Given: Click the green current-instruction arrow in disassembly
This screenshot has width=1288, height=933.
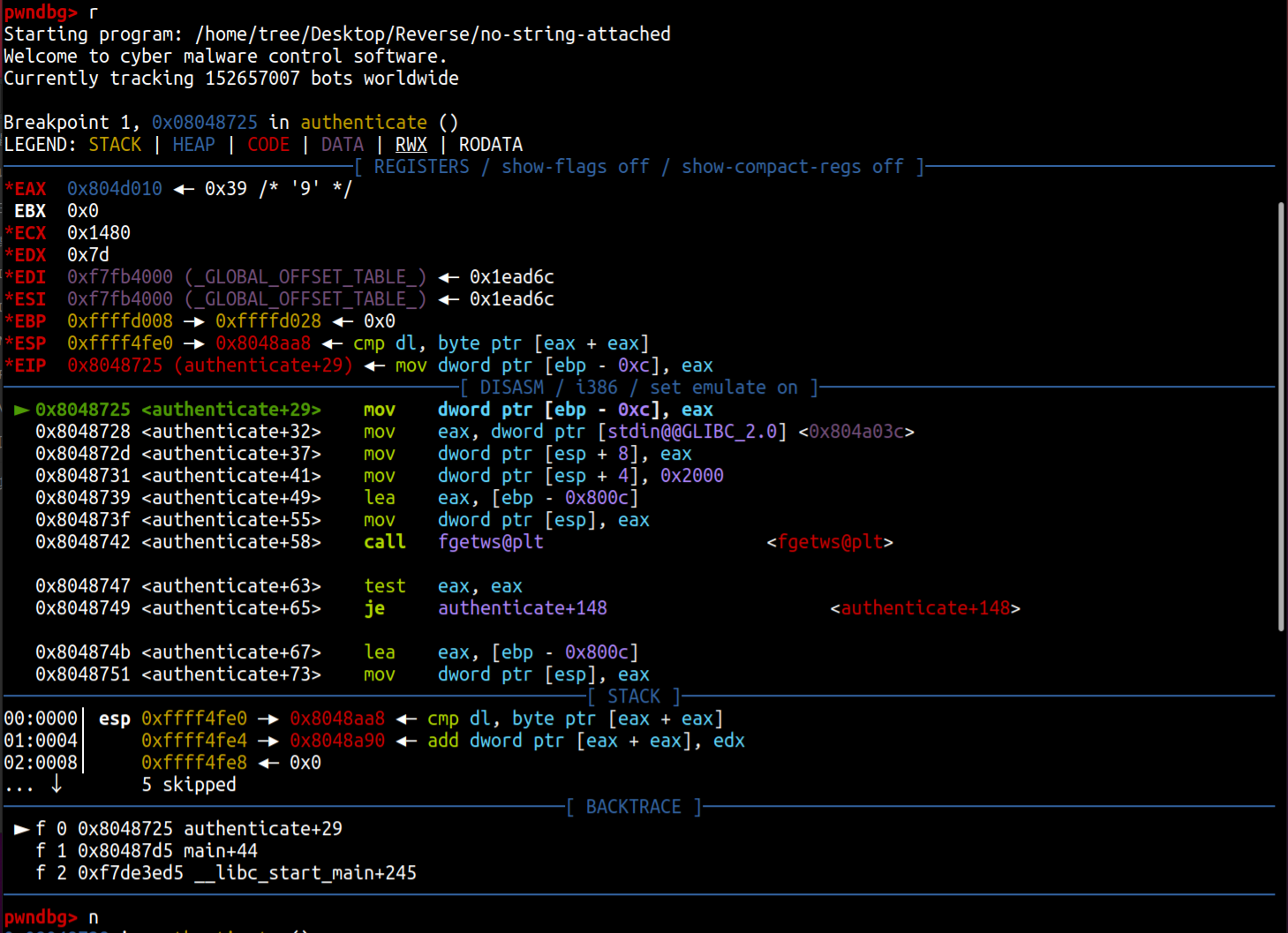Looking at the screenshot, I should click(22, 410).
